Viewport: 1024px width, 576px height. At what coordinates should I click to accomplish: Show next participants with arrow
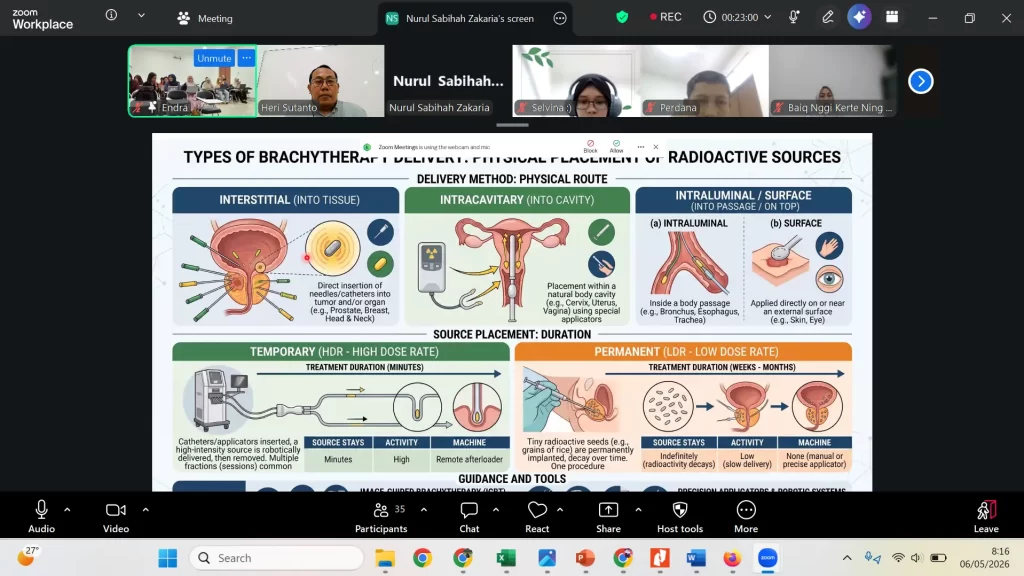coord(921,81)
